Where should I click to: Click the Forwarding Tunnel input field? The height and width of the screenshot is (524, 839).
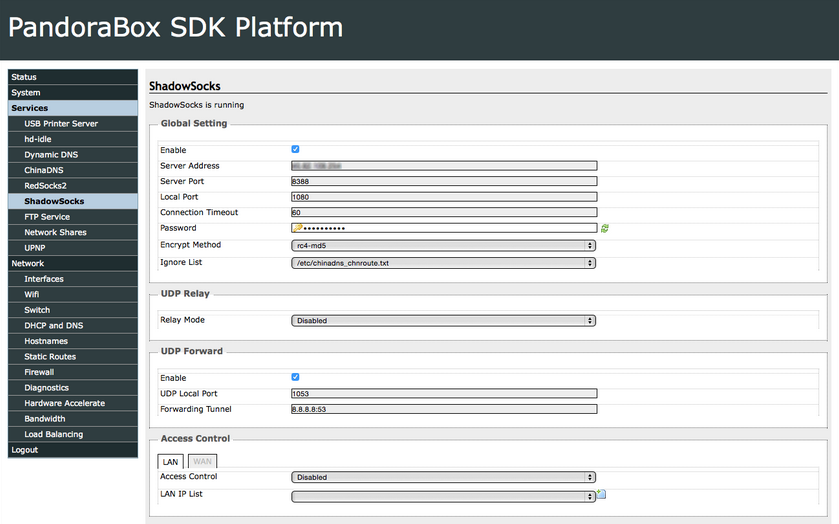(x=444, y=409)
